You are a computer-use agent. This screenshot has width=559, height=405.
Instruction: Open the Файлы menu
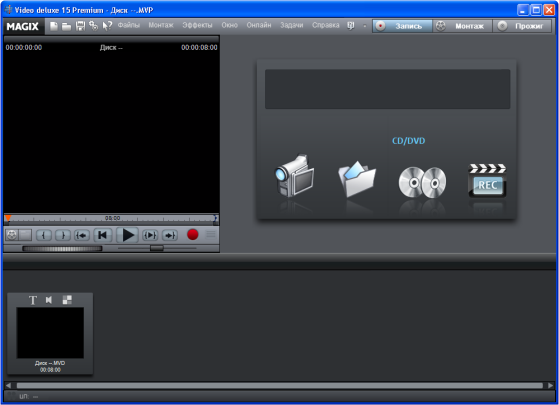coord(129,25)
